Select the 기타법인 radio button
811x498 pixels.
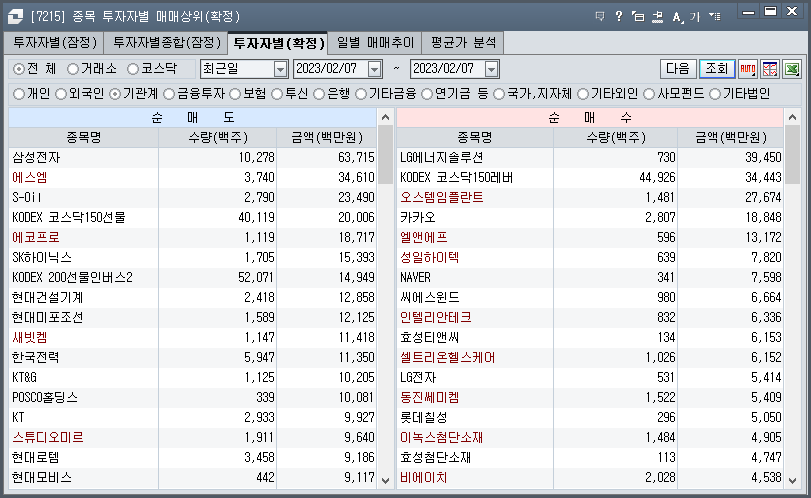click(x=715, y=94)
